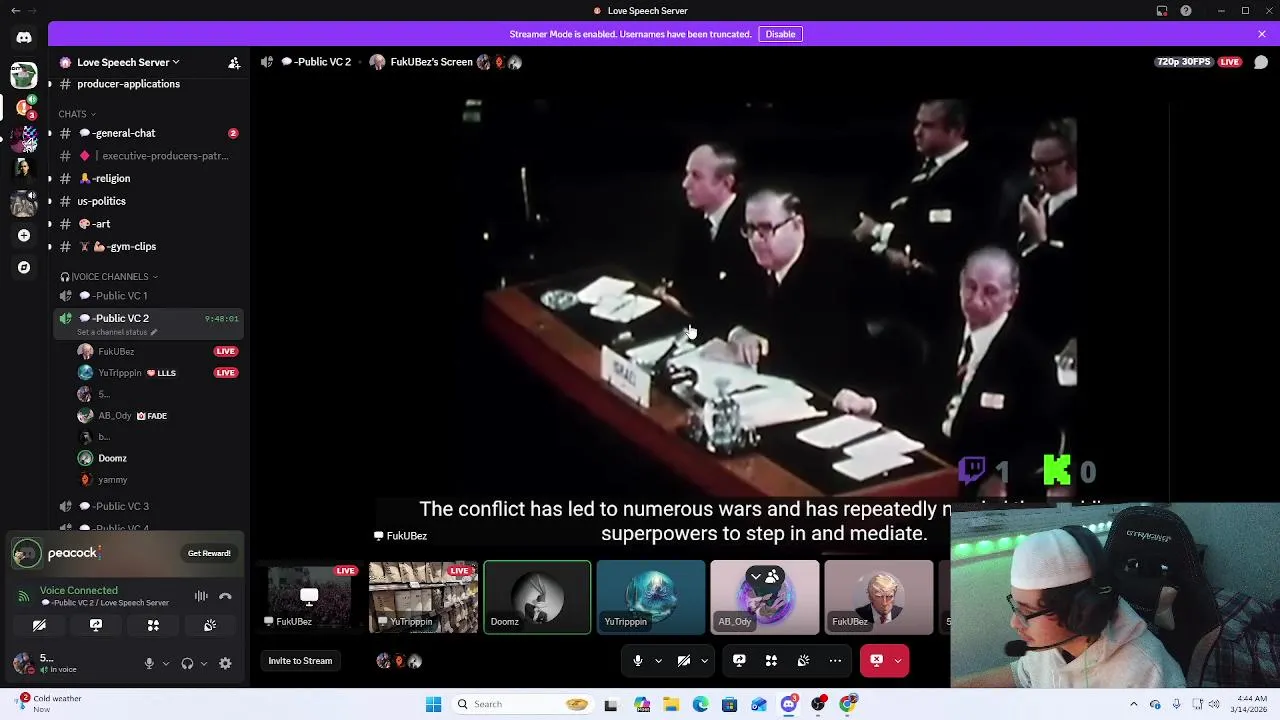Open soundboard icon in stream control bar
This screenshot has width=1280, height=720.
click(x=803, y=661)
